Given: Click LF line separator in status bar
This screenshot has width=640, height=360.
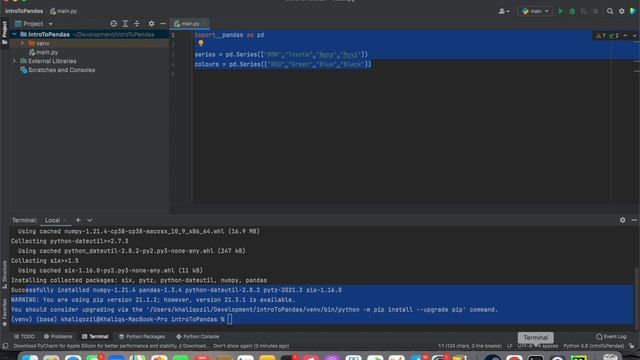Looking at the screenshot, I should [509, 346].
